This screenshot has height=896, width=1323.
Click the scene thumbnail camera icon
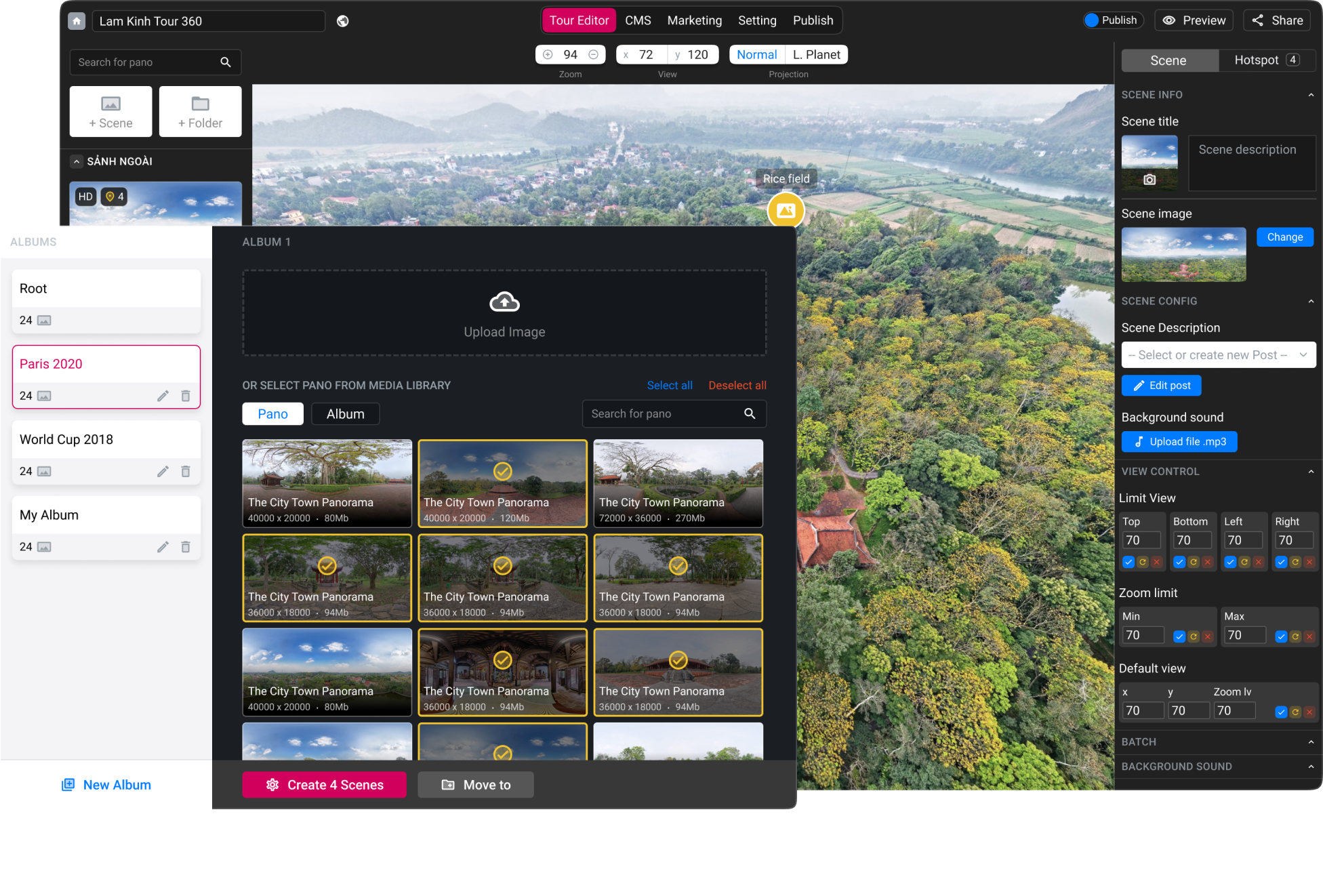[x=1150, y=178]
